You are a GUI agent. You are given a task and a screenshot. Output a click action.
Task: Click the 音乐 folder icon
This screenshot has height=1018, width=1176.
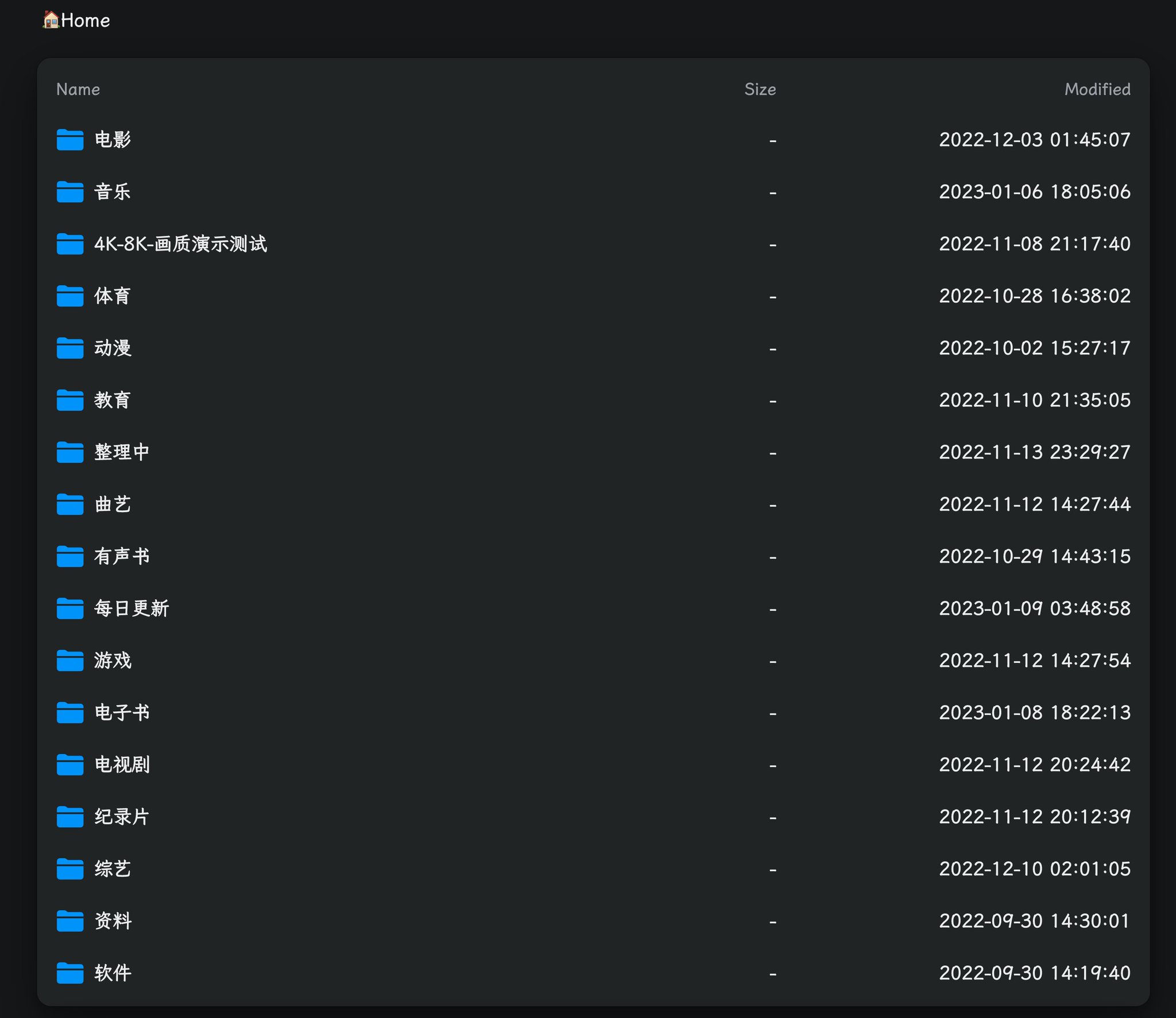(x=69, y=191)
